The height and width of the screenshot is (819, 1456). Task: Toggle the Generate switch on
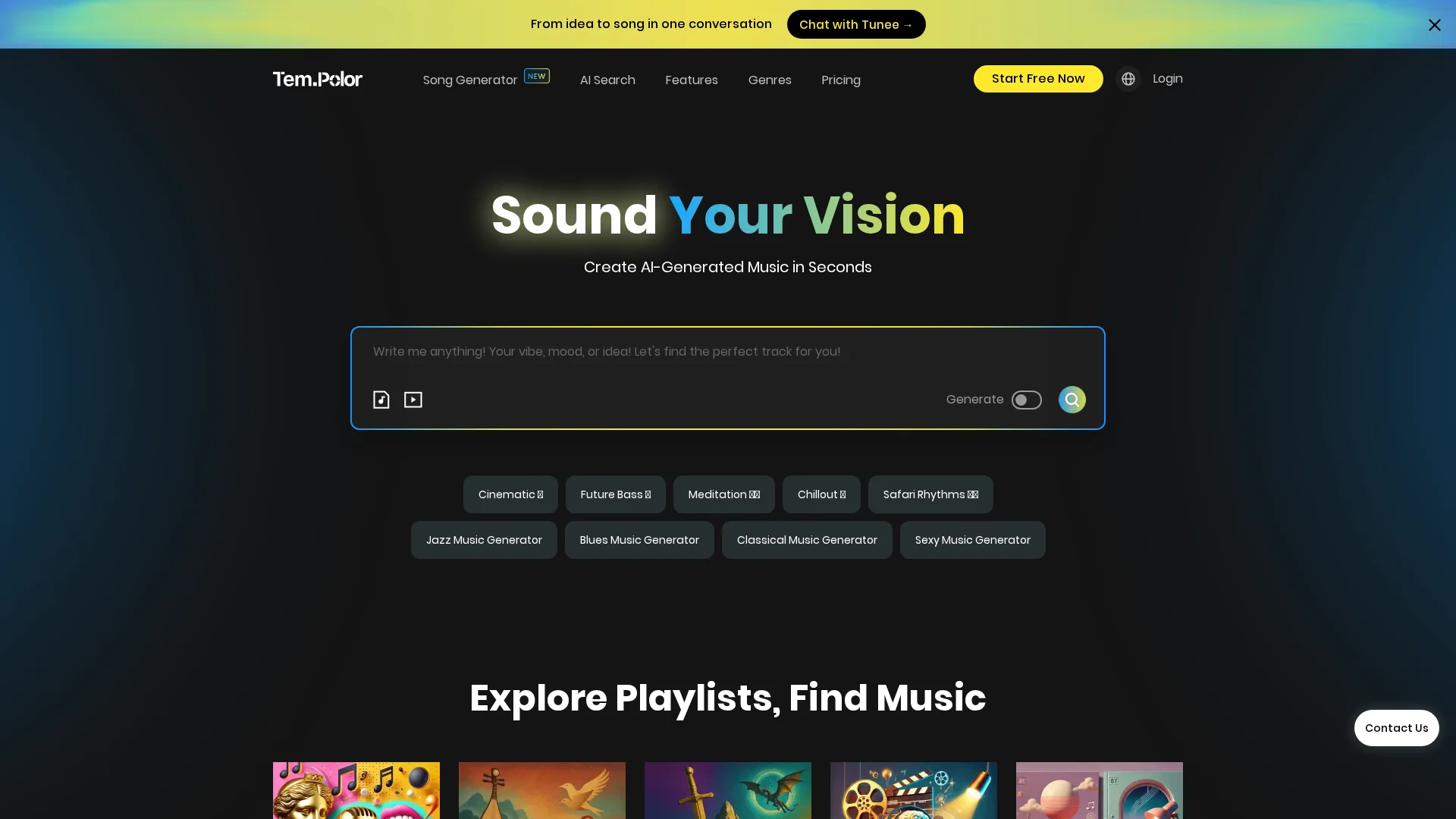pos(1027,400)
